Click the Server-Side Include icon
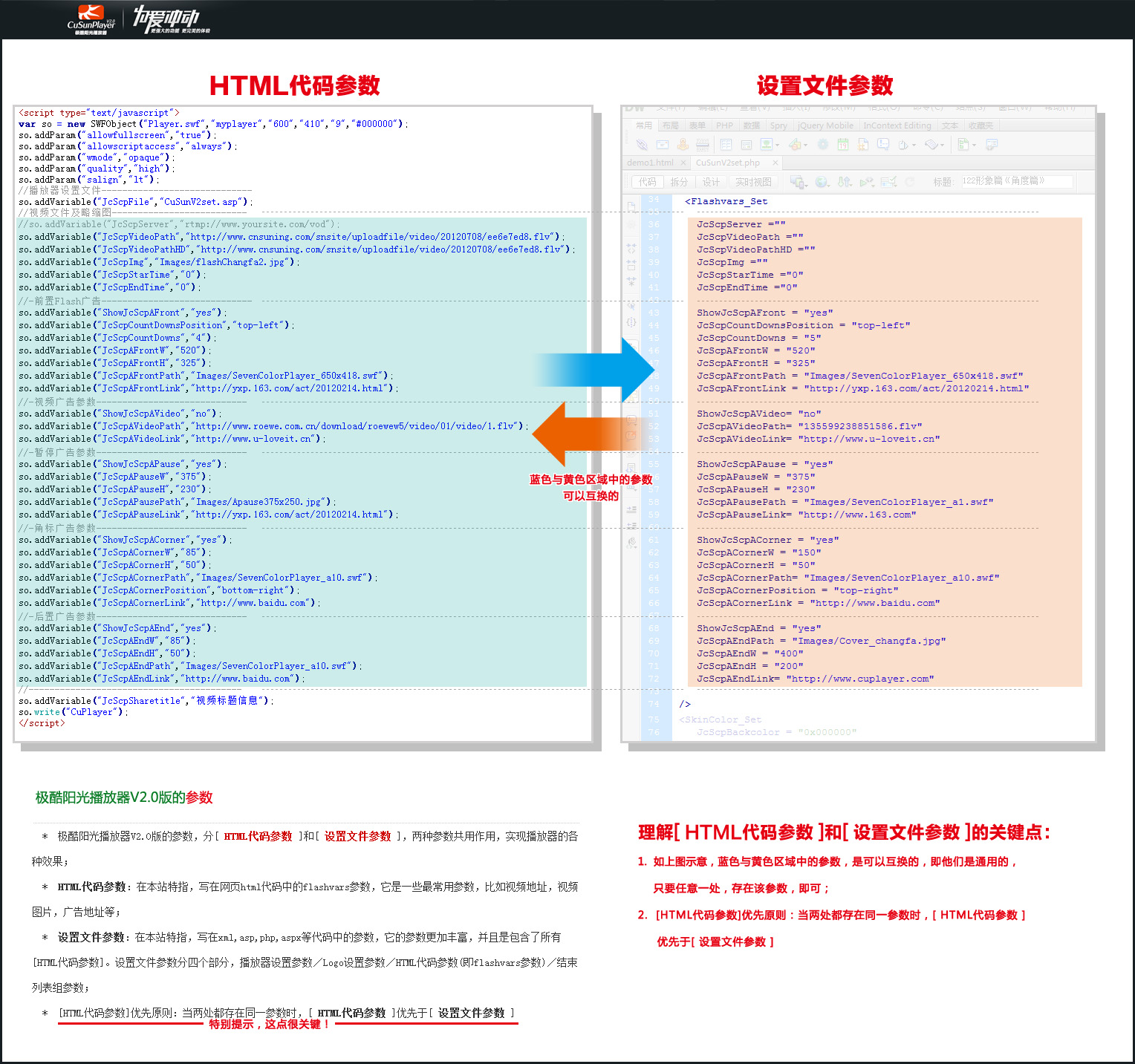1135x1064 pixels. [862, 145]
